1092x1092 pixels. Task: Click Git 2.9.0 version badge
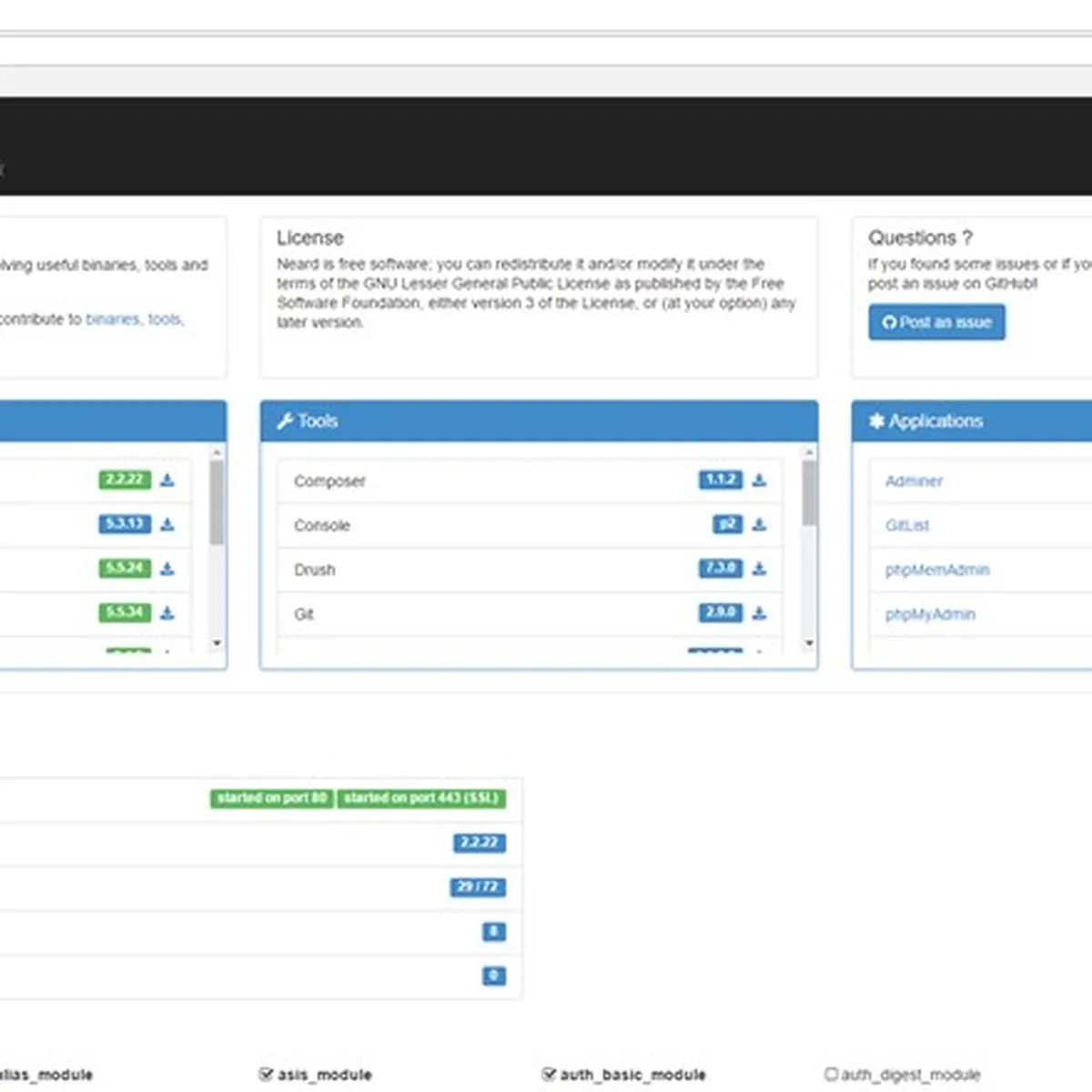pos(721,612)
